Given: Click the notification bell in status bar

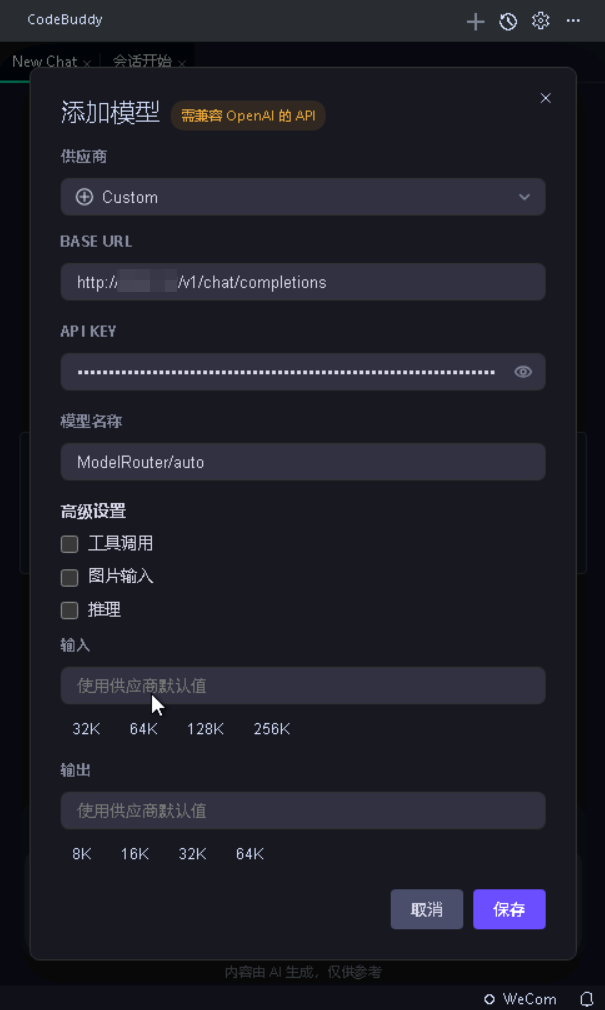Looking at the screenshot, I should 586,999.
